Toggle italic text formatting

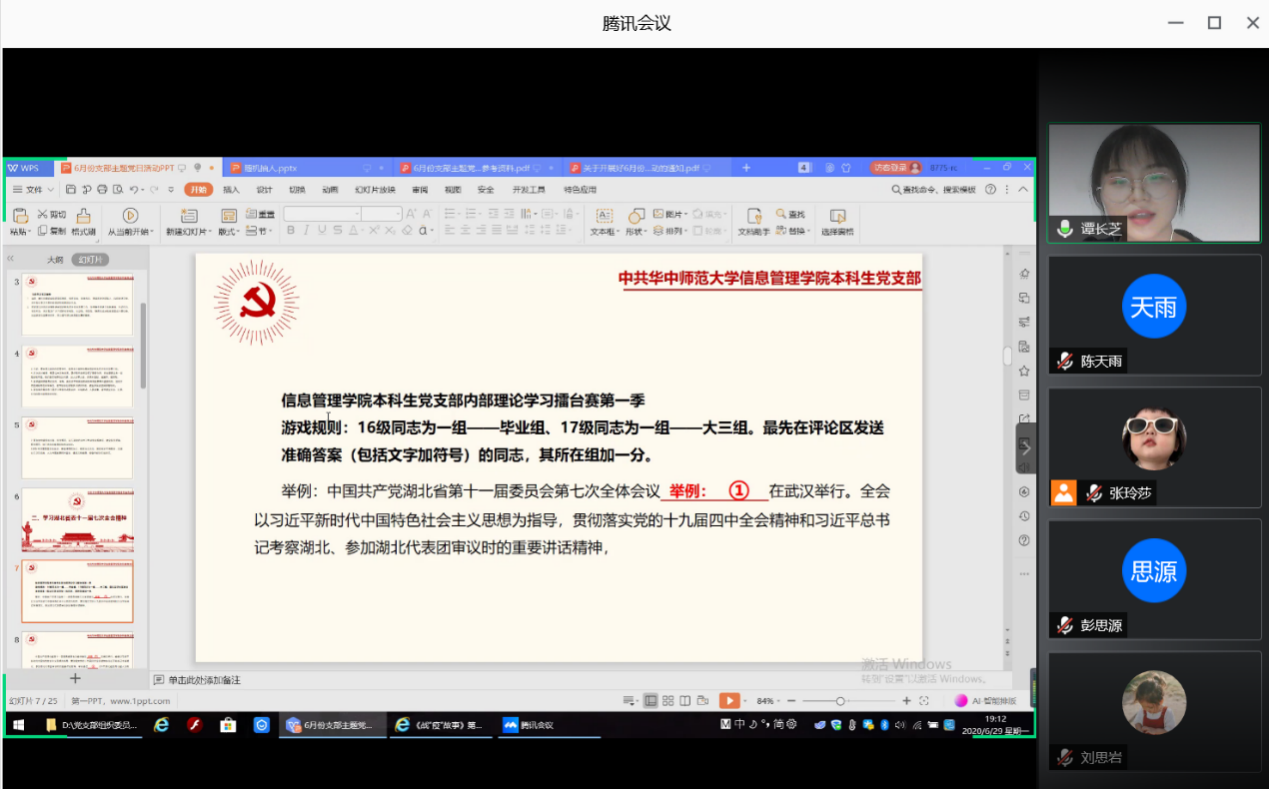[x=306, y=231]
